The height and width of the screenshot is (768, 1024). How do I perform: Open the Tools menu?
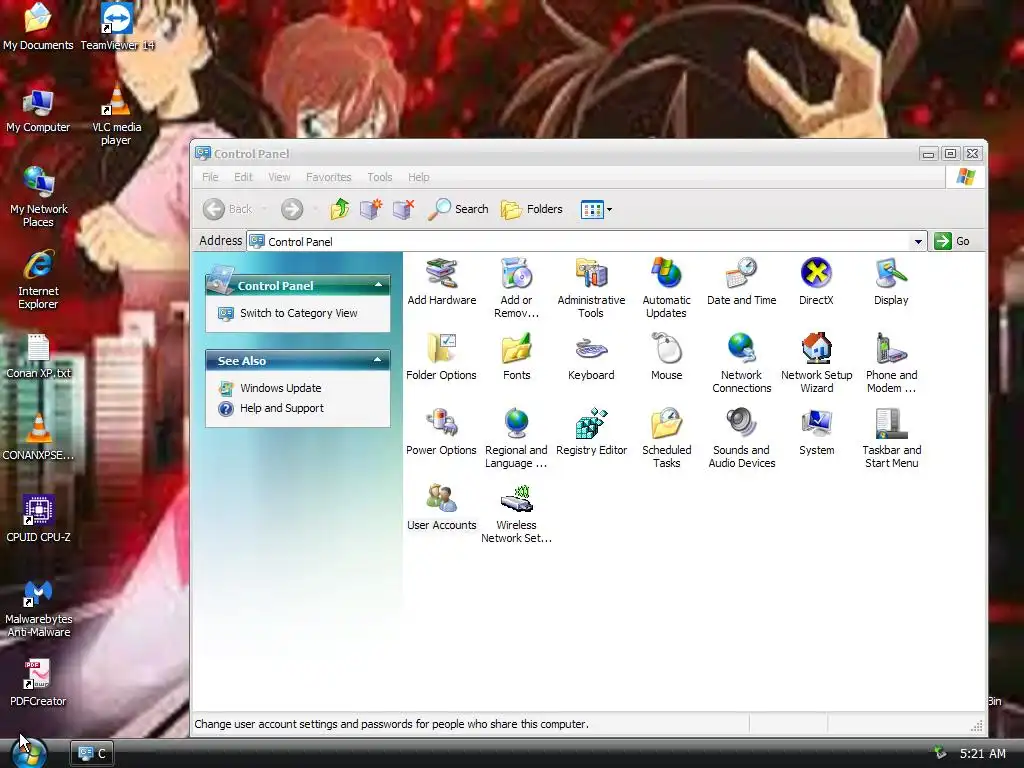379,177
